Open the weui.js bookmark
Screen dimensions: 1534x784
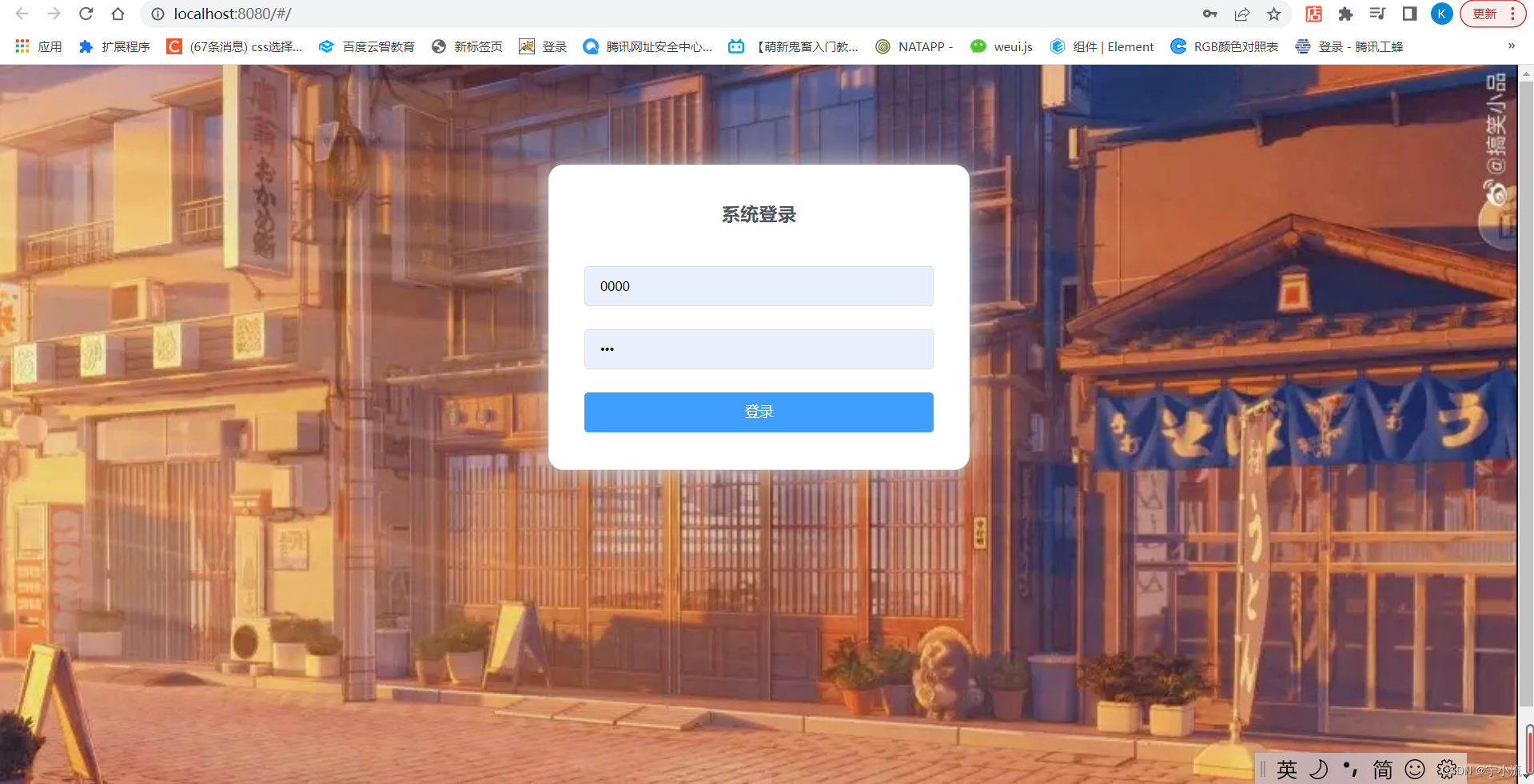1002,46
